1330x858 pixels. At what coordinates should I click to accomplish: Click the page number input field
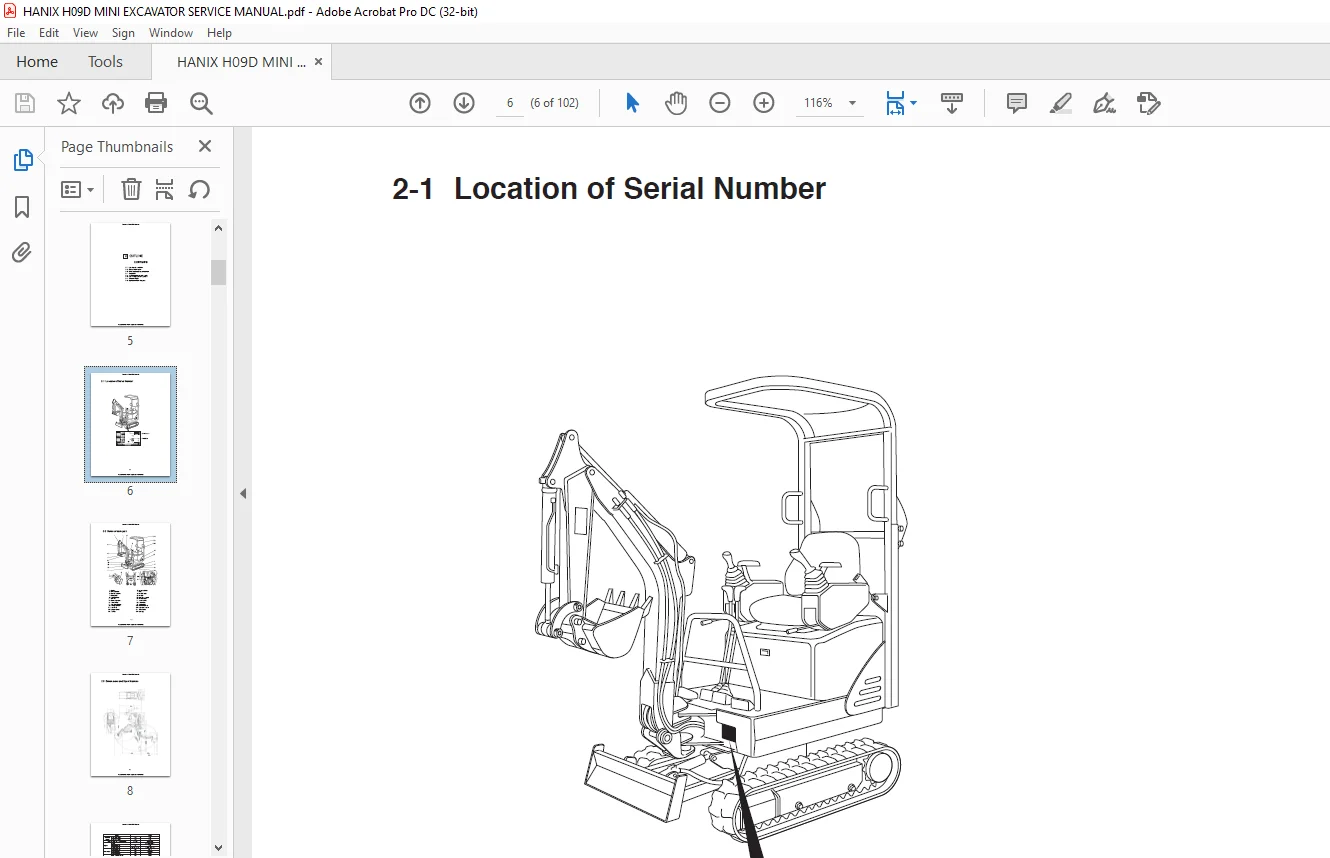point(510,103)
